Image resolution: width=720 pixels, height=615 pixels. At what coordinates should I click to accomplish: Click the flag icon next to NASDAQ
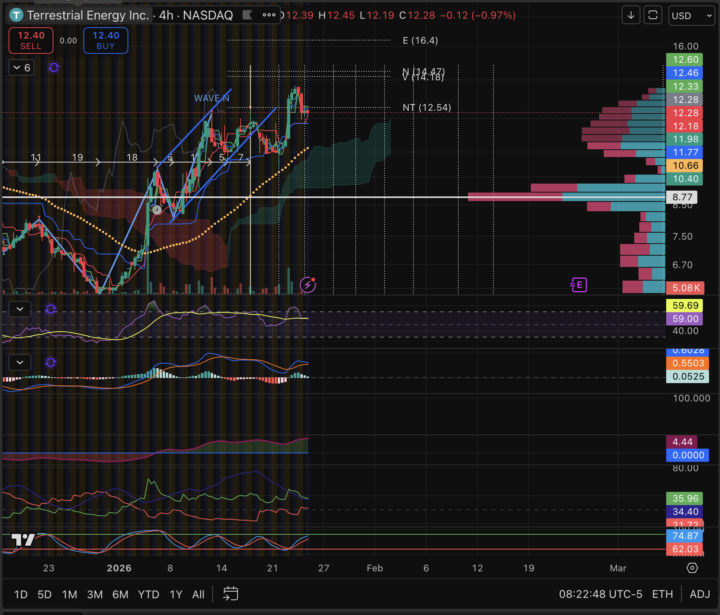pyautogui.click(x=247, y=15)
